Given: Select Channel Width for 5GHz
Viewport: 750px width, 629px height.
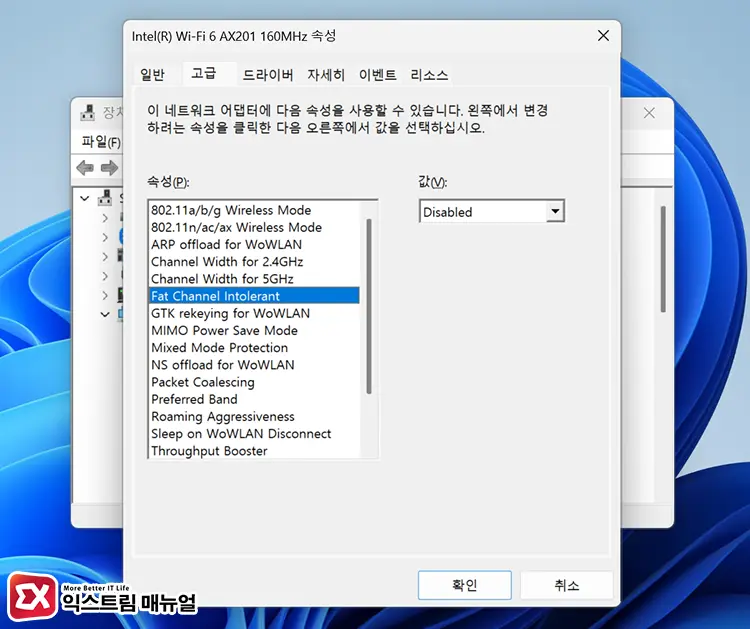Looking at the screenshot, I should (254, 279).
